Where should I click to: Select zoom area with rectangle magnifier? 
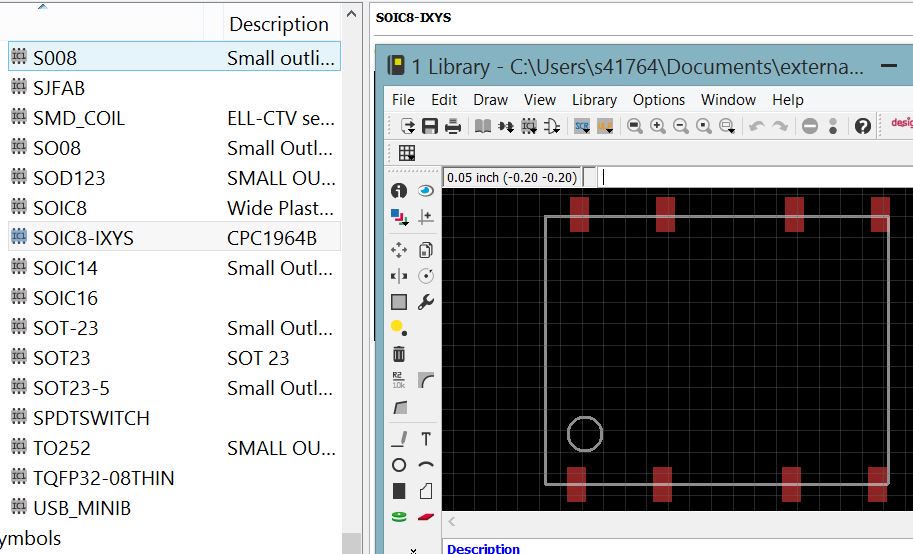727,126
